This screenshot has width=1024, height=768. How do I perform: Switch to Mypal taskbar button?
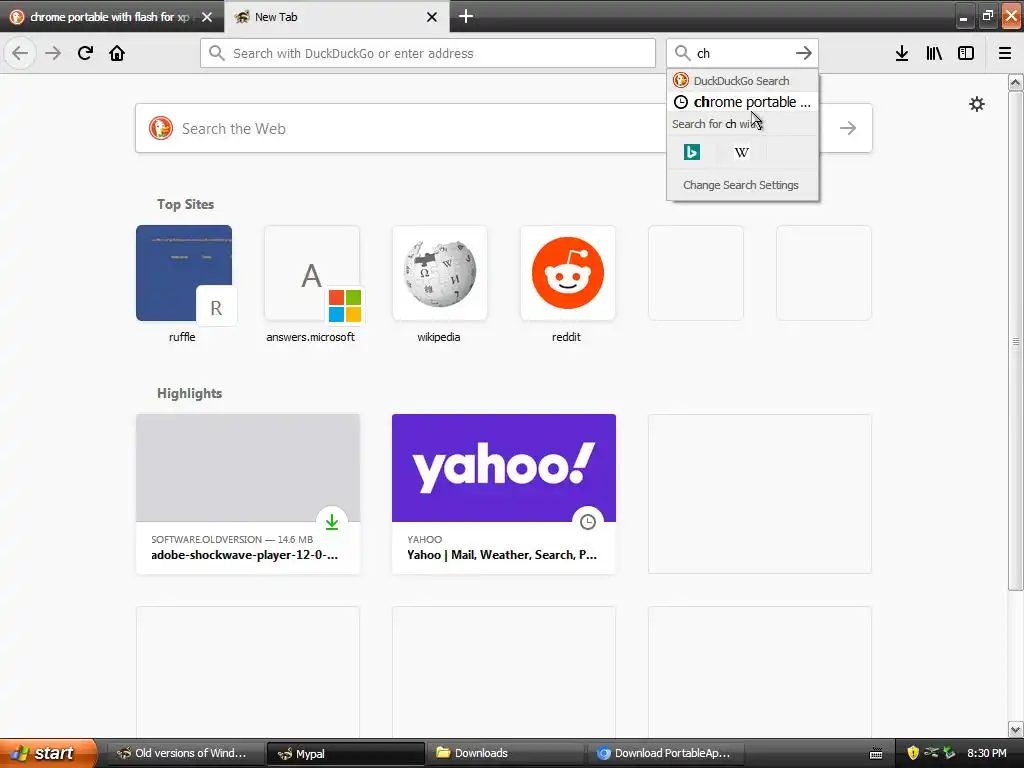click(x=345, y=754)
